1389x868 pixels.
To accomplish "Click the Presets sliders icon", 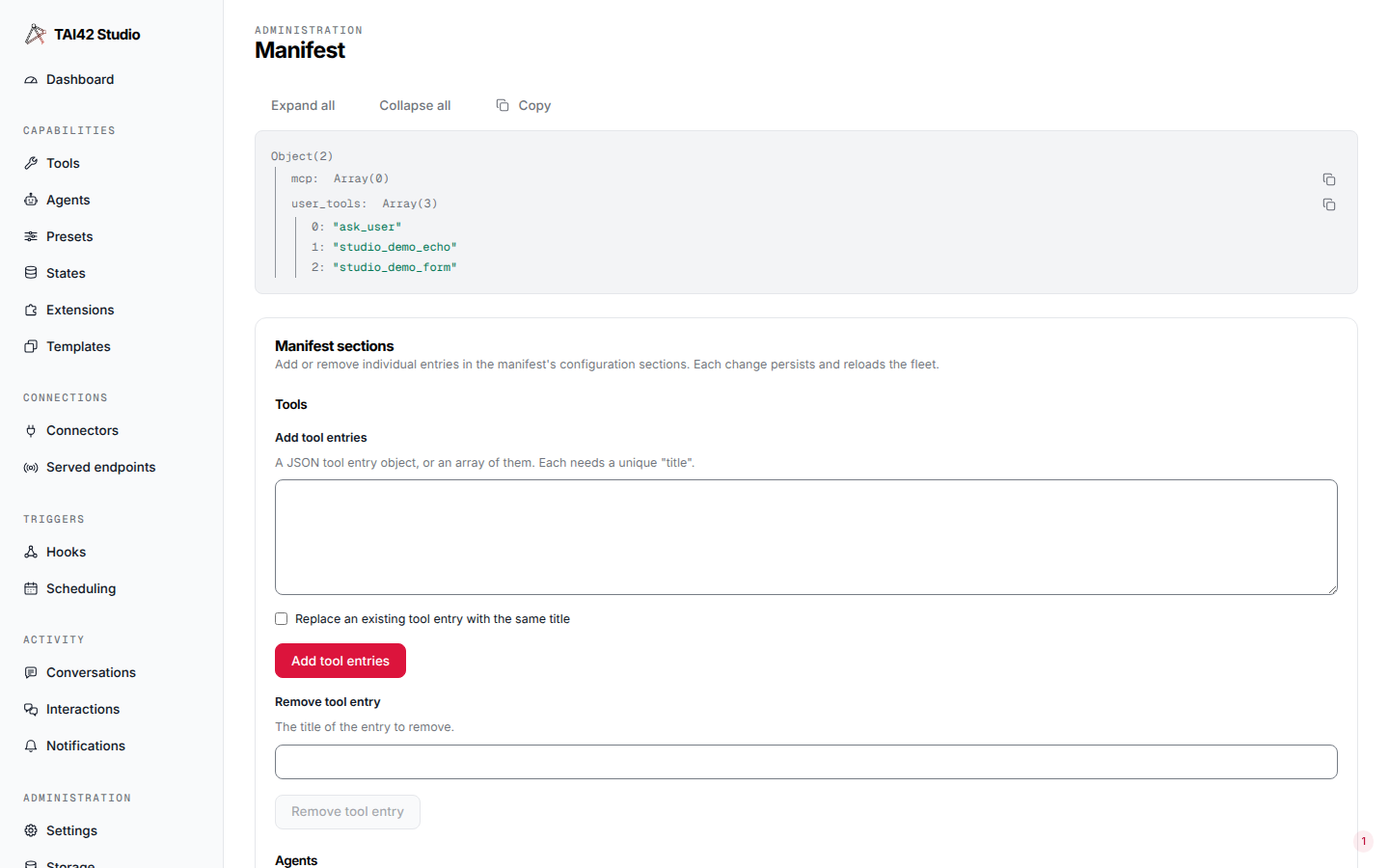I will point(31,236).
